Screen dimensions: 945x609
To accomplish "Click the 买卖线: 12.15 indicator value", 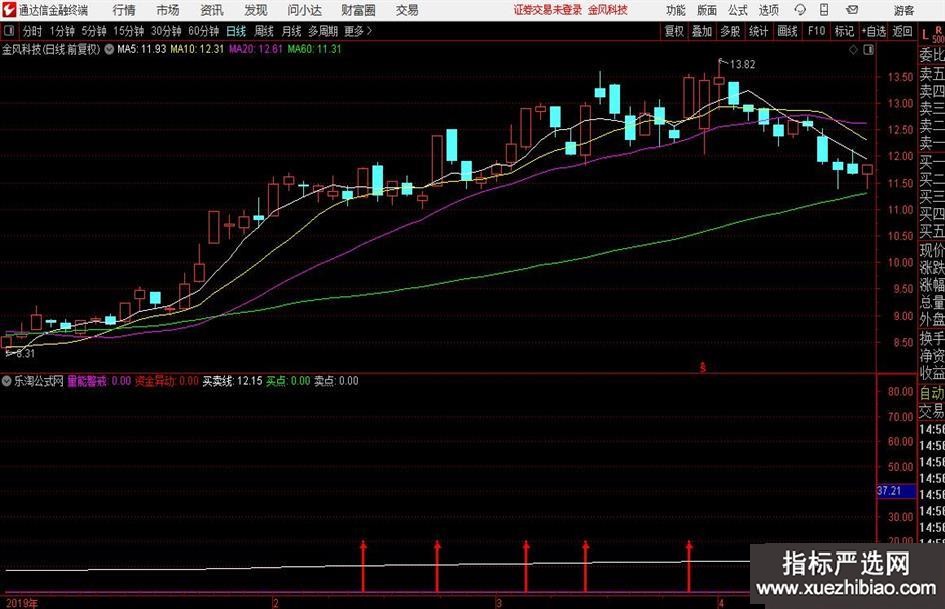I will click(232, 381).
